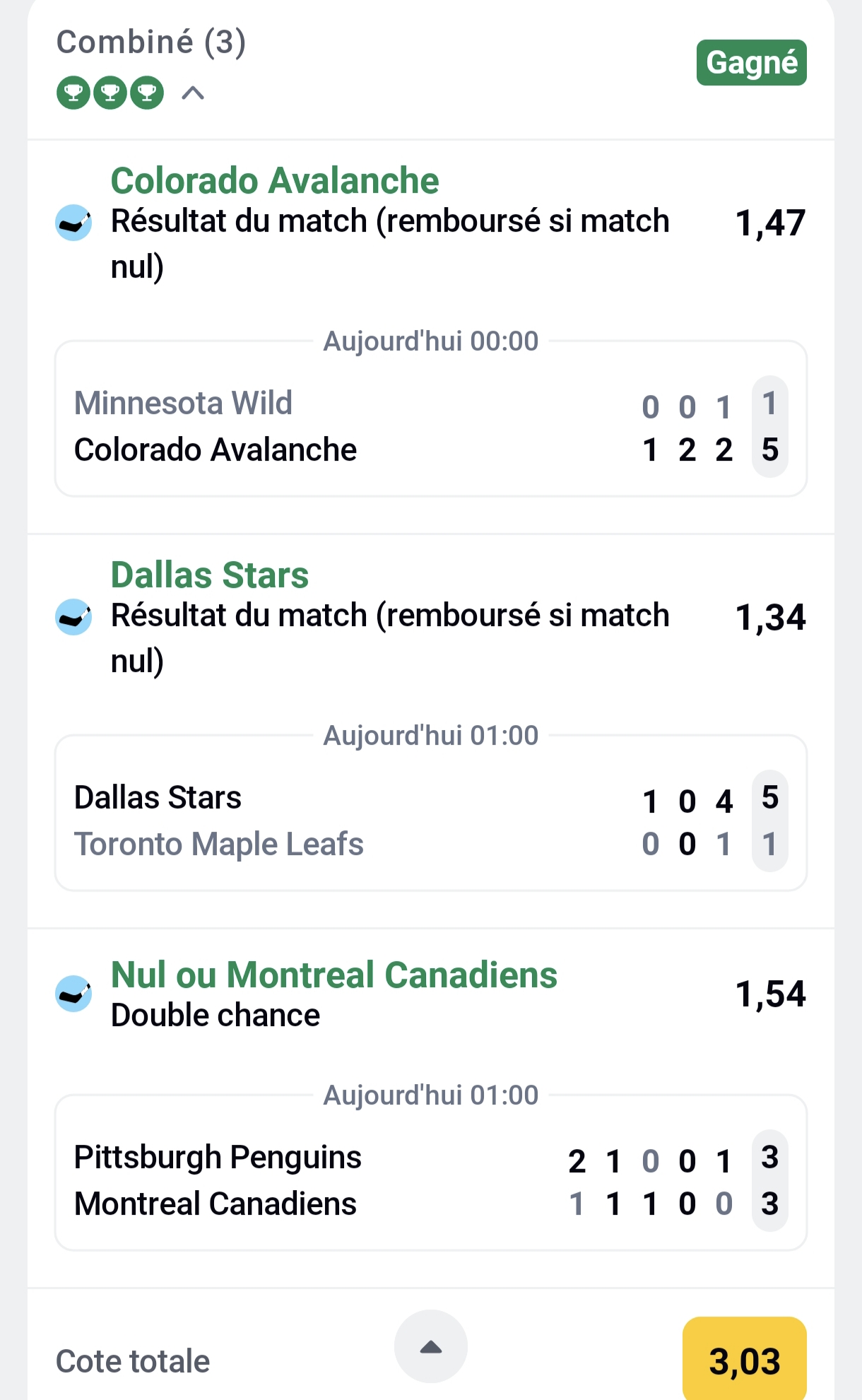
Task: Collapse bet details with round arrow button
Action: (430, 1346)
